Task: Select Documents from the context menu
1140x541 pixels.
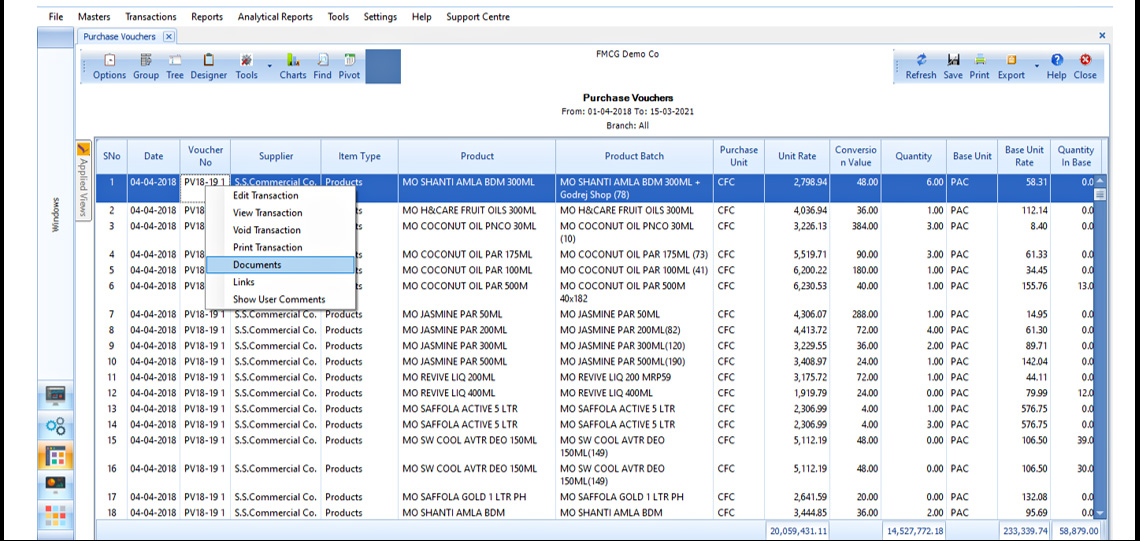Action: (257, 265)
